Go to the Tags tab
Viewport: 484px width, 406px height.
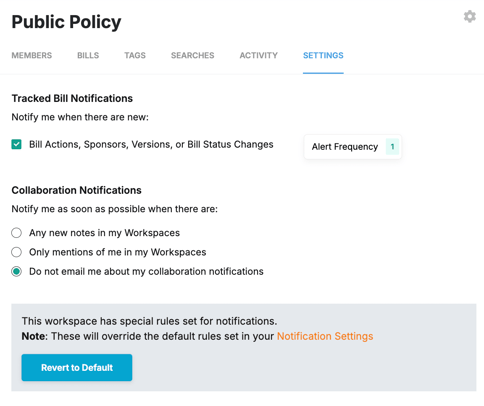[x=135, y=55]
